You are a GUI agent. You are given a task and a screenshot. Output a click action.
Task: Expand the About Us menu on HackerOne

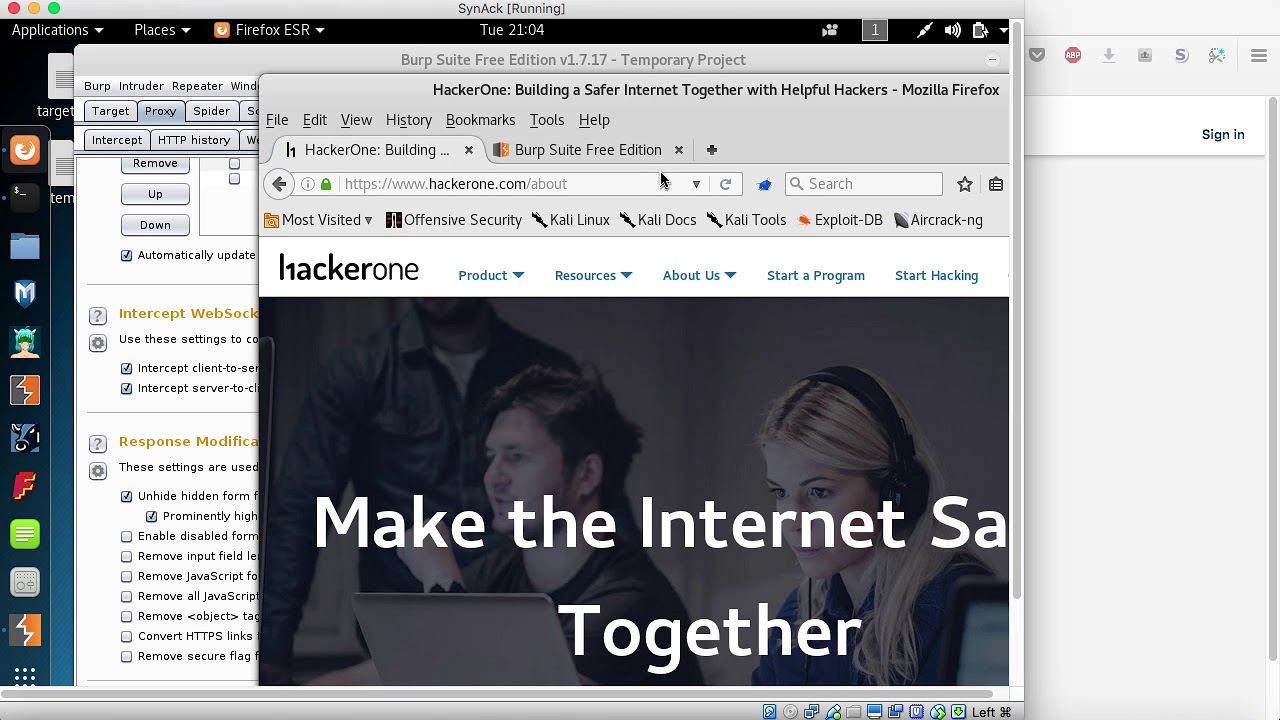[699, 275]
